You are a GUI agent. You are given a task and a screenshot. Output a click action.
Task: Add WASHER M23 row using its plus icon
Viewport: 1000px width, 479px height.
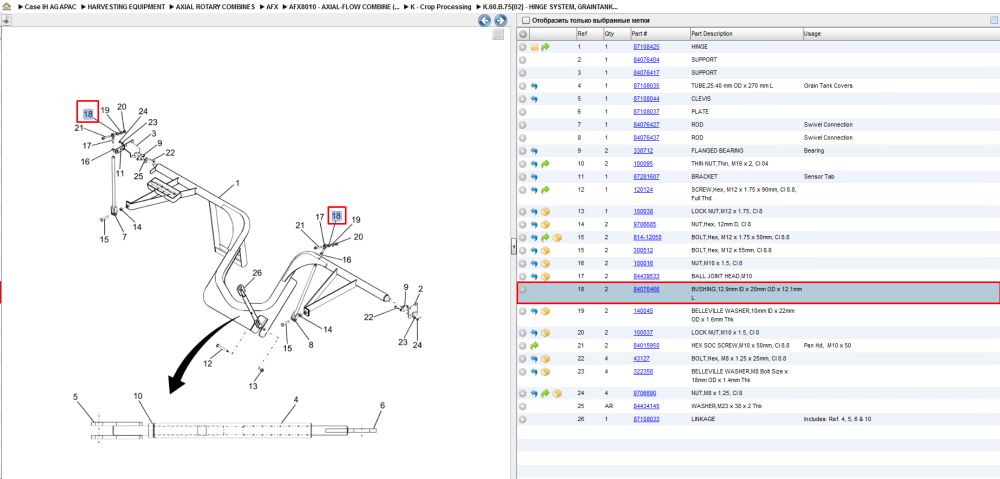pos(522,406)
